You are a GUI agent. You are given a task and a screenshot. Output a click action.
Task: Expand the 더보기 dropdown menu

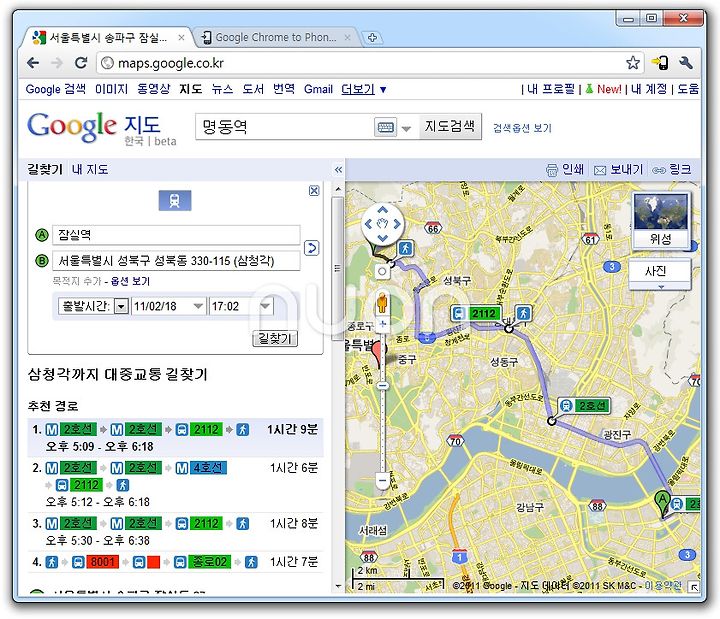click(363, 89)
